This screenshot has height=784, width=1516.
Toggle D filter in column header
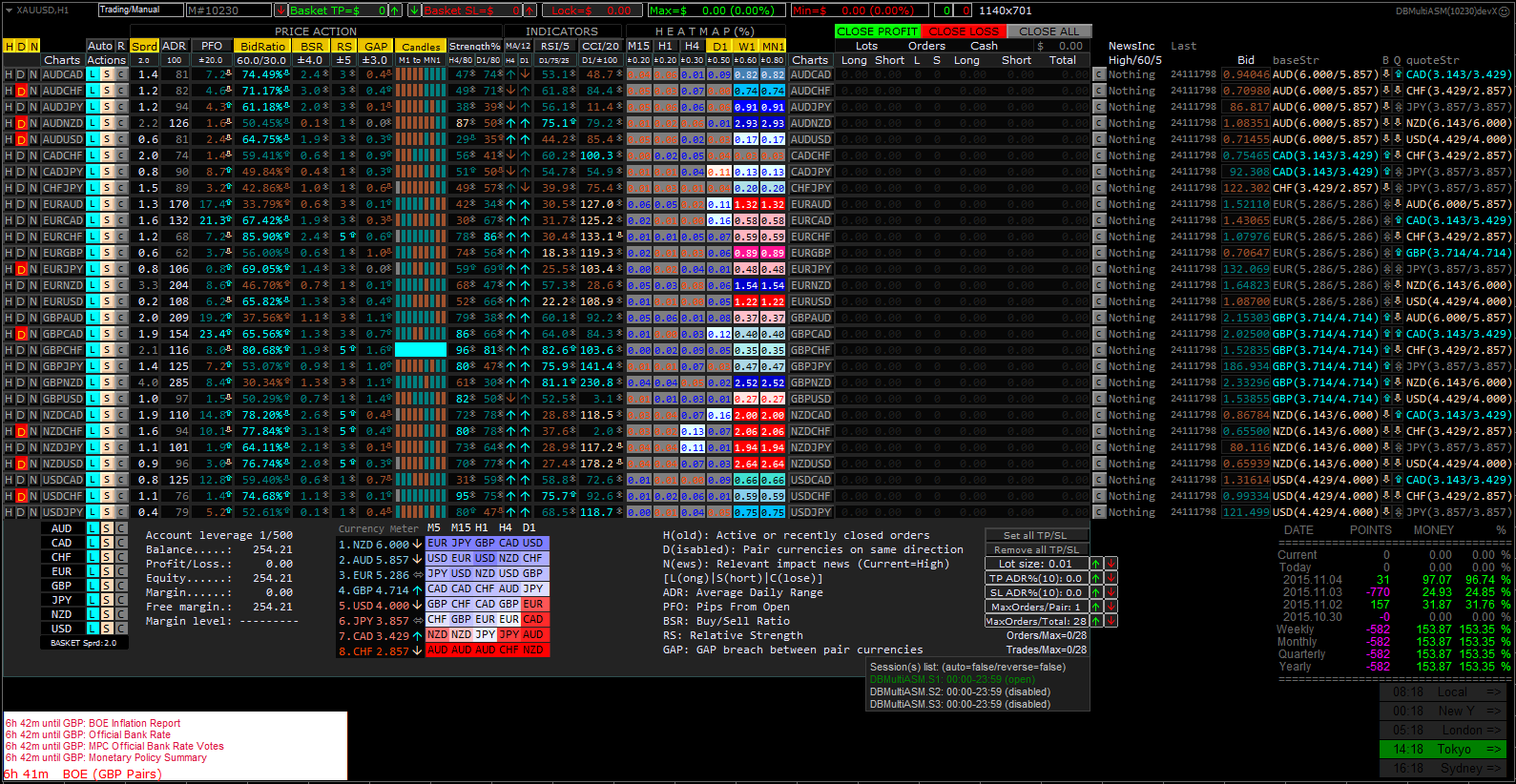click(x=21, y=46)
